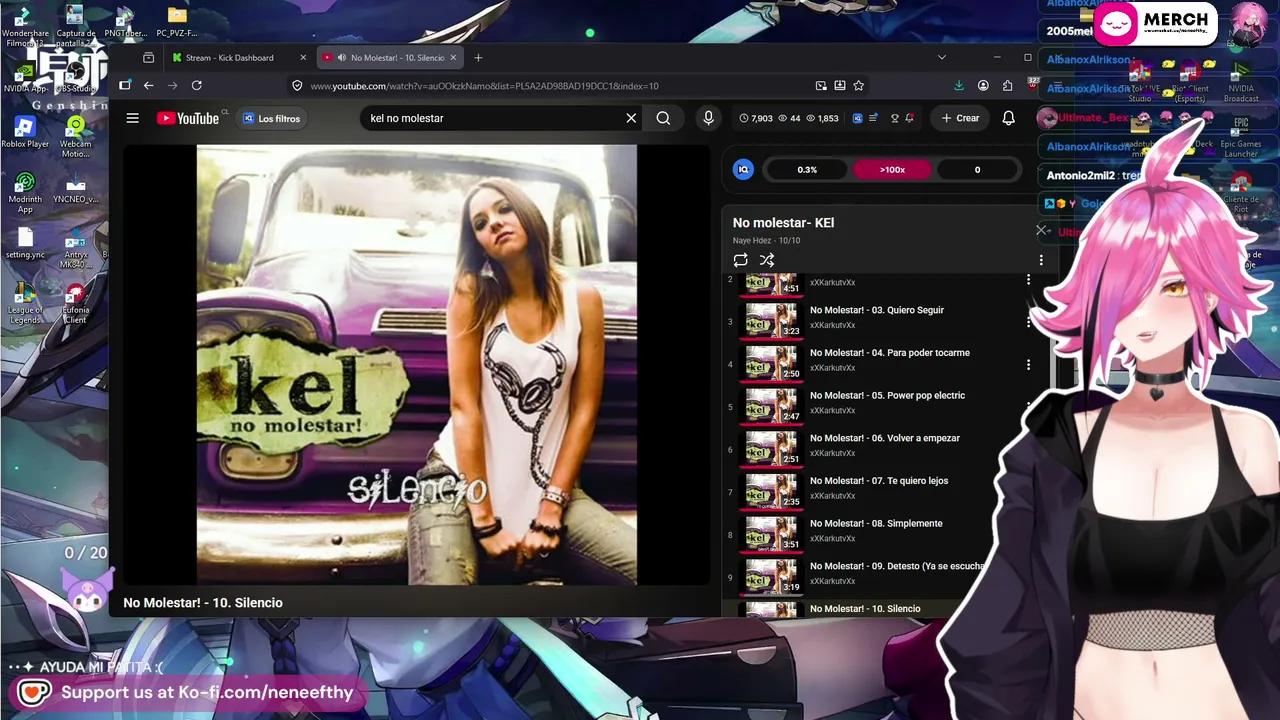The image size is (1280, 720).
Task: Open the 'Captura de pantalla' desktop file
Action: (x=75, y=27)
